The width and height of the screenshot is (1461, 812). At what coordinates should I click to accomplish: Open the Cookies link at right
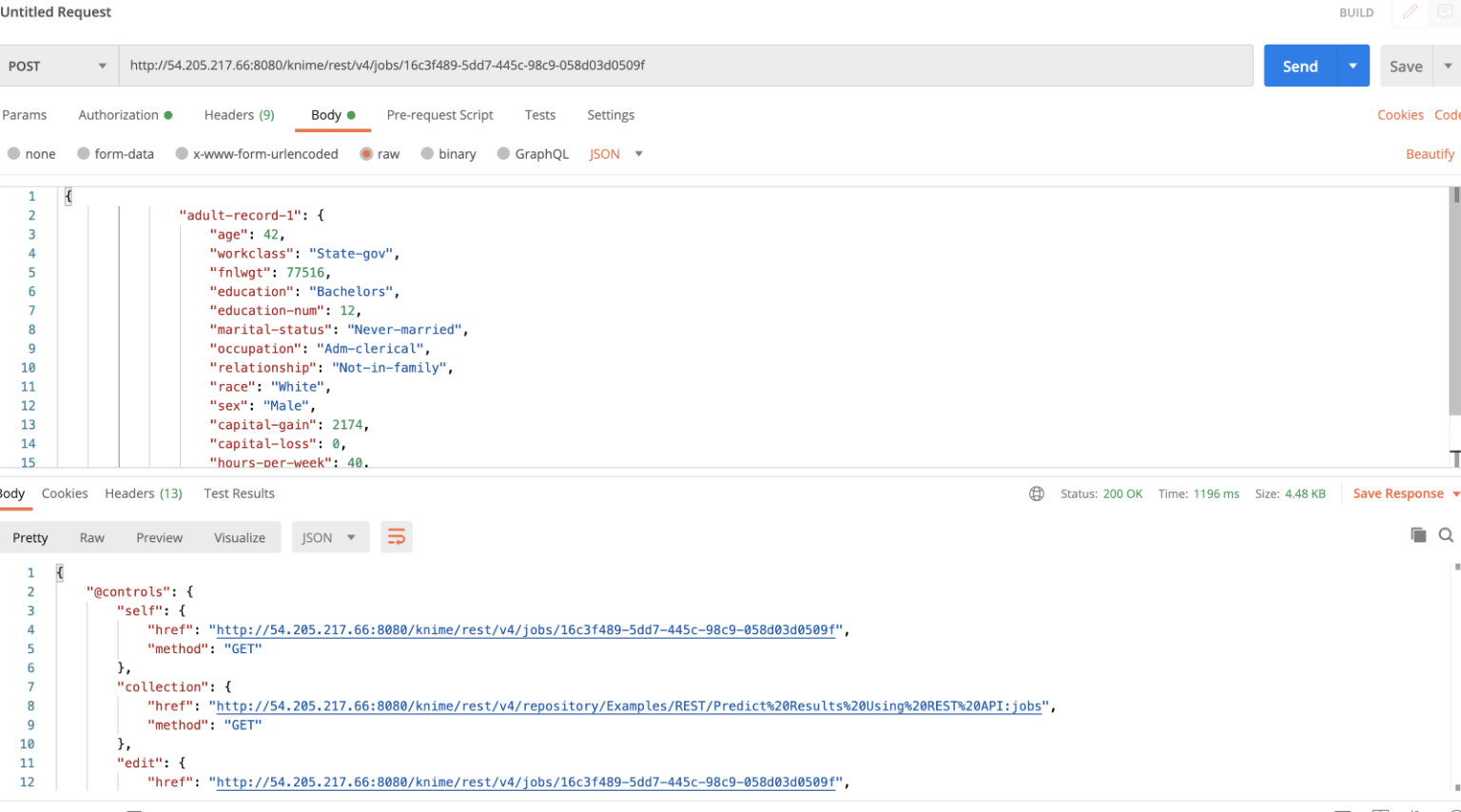[x=1400, y=115]
